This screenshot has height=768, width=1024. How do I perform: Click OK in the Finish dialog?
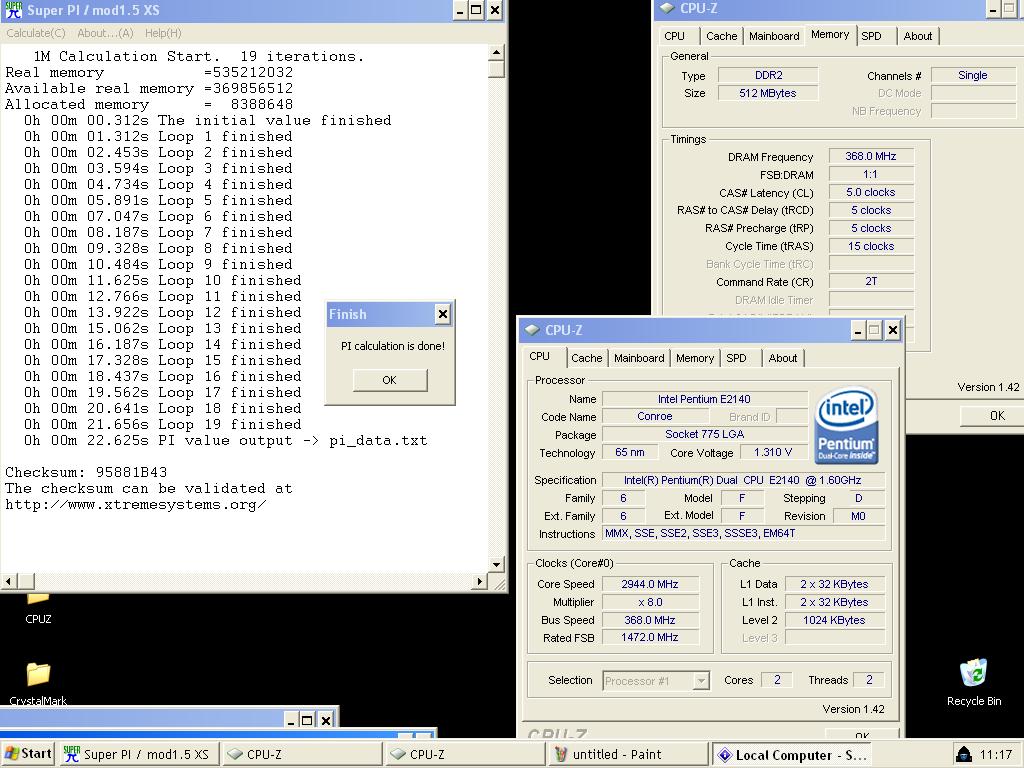click(390, 380)
